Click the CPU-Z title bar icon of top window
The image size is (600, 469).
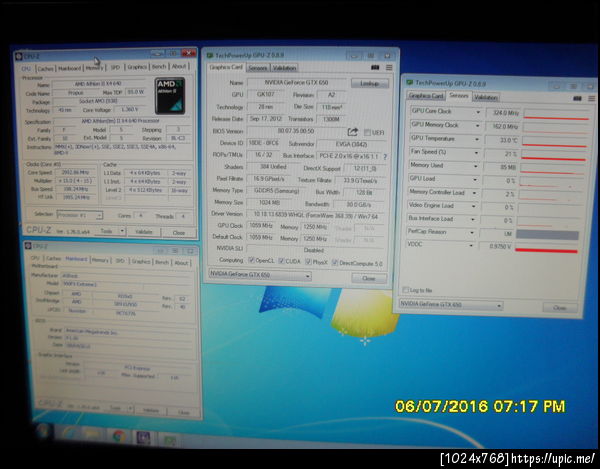[x=19, y=57]
